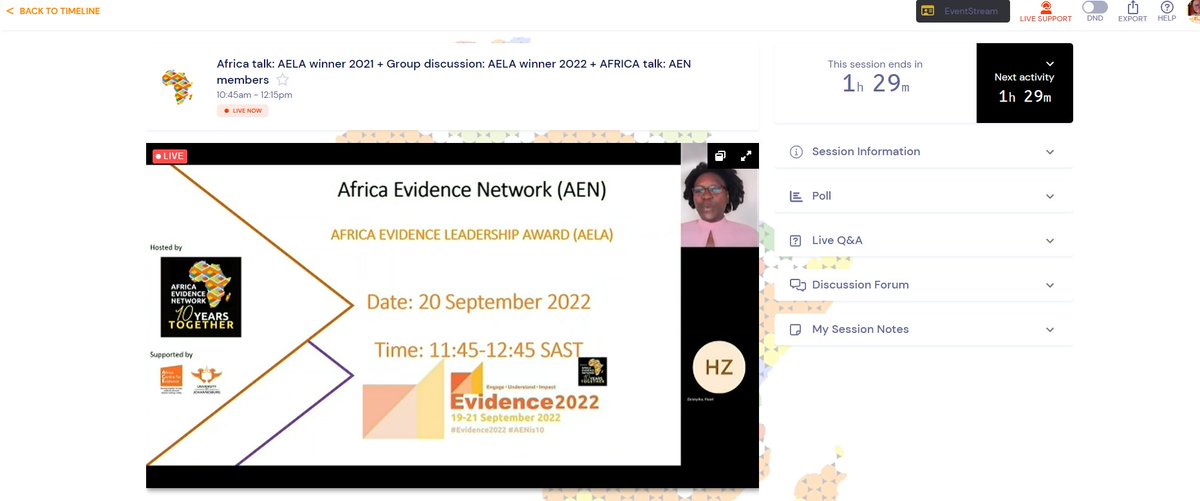The width and height of the screenshot is (1200, 501).
Task: Expand the Session Information section
Action: tap(923, 152)
